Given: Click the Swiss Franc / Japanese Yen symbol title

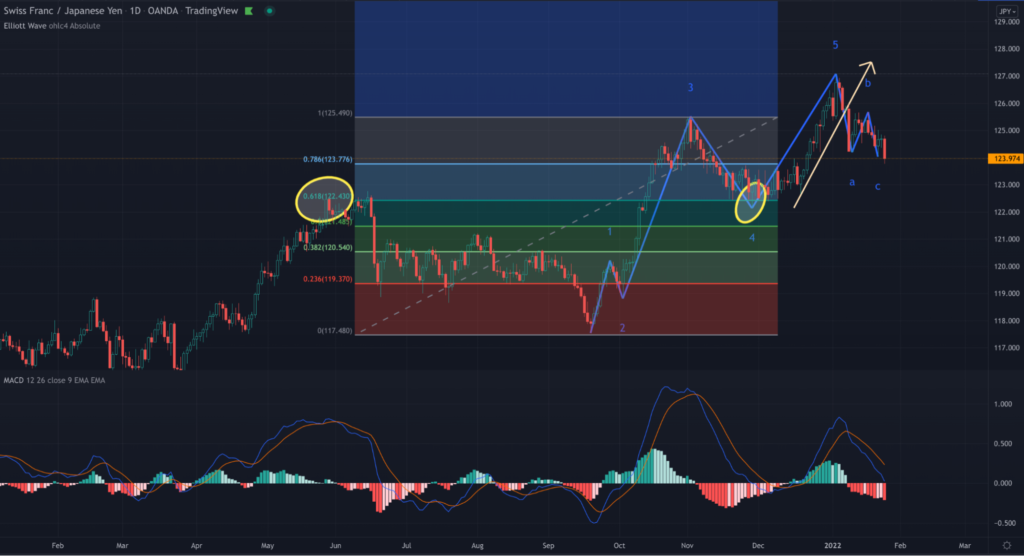Looking at the screenshot, I should pos(62,11).
